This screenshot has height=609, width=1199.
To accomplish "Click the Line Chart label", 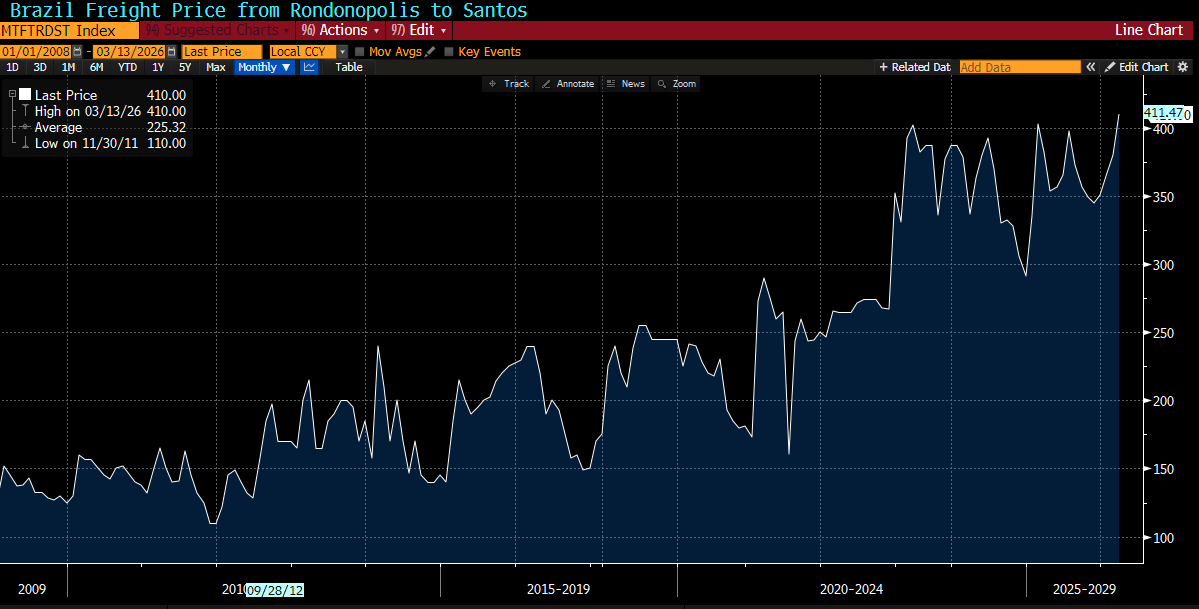I will coord(1149,30).
